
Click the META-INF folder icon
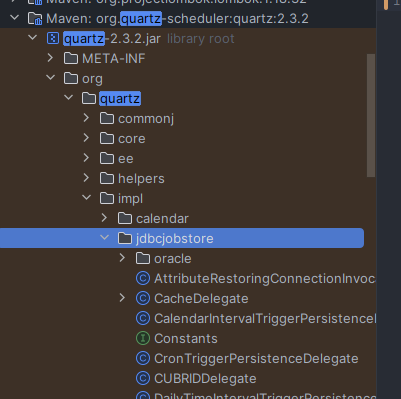pos(71,58)
